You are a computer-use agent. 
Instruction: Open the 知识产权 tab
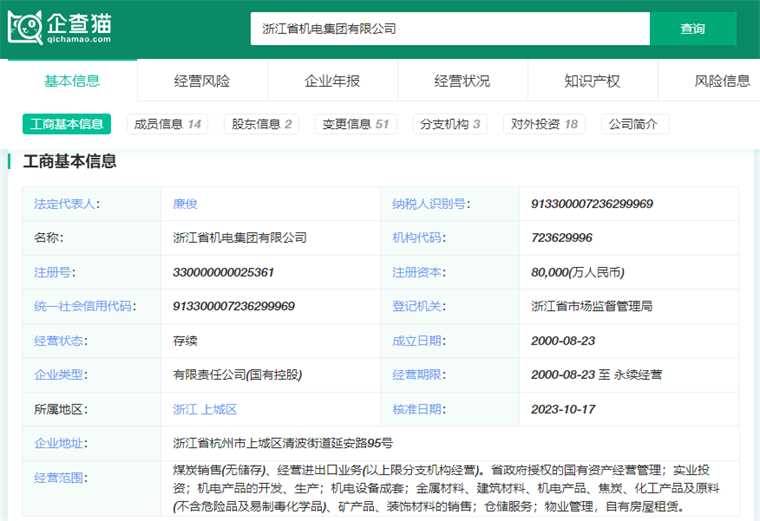[x=592, y=80]
